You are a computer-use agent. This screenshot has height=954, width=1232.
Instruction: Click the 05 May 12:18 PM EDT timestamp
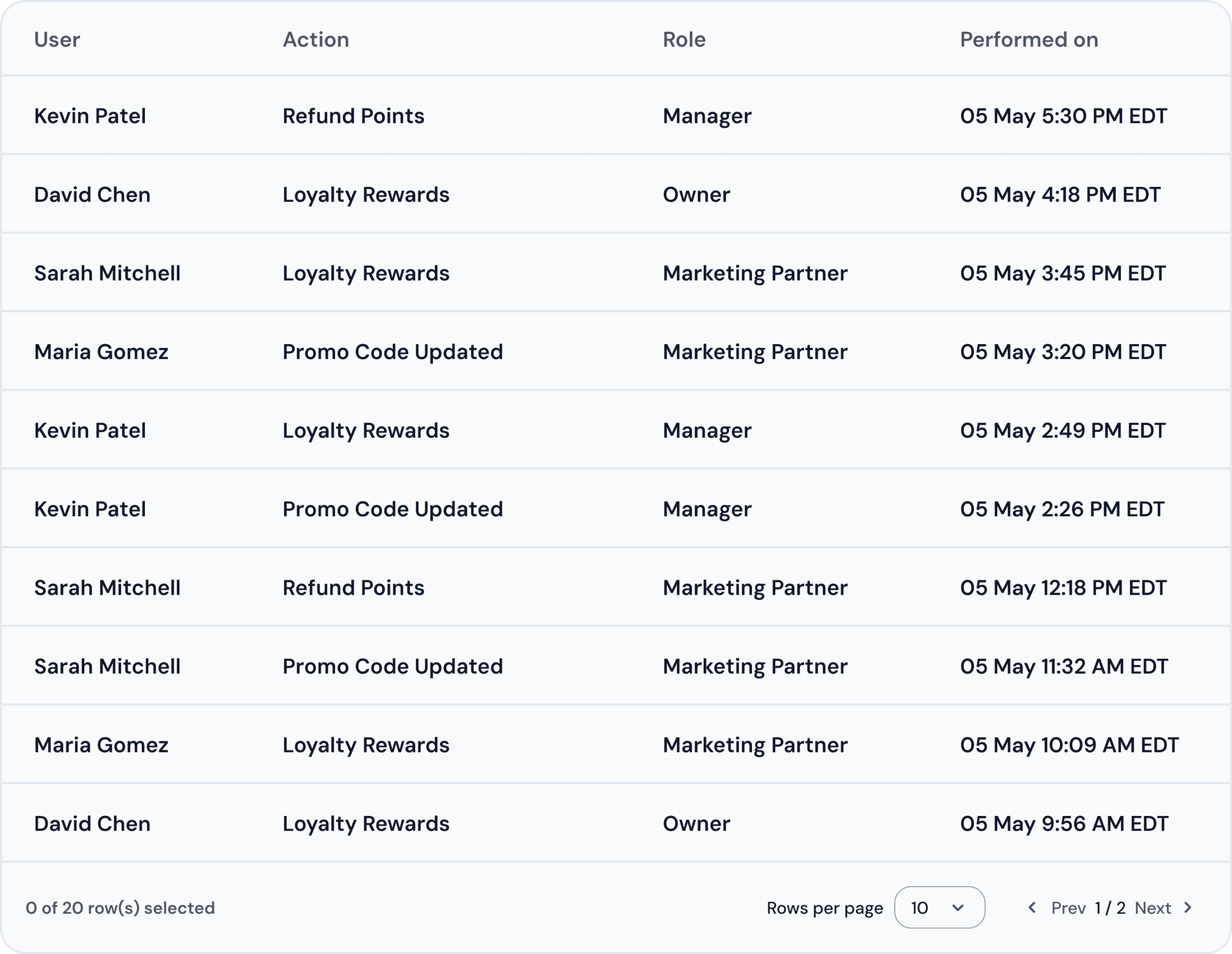(1064, 588)
